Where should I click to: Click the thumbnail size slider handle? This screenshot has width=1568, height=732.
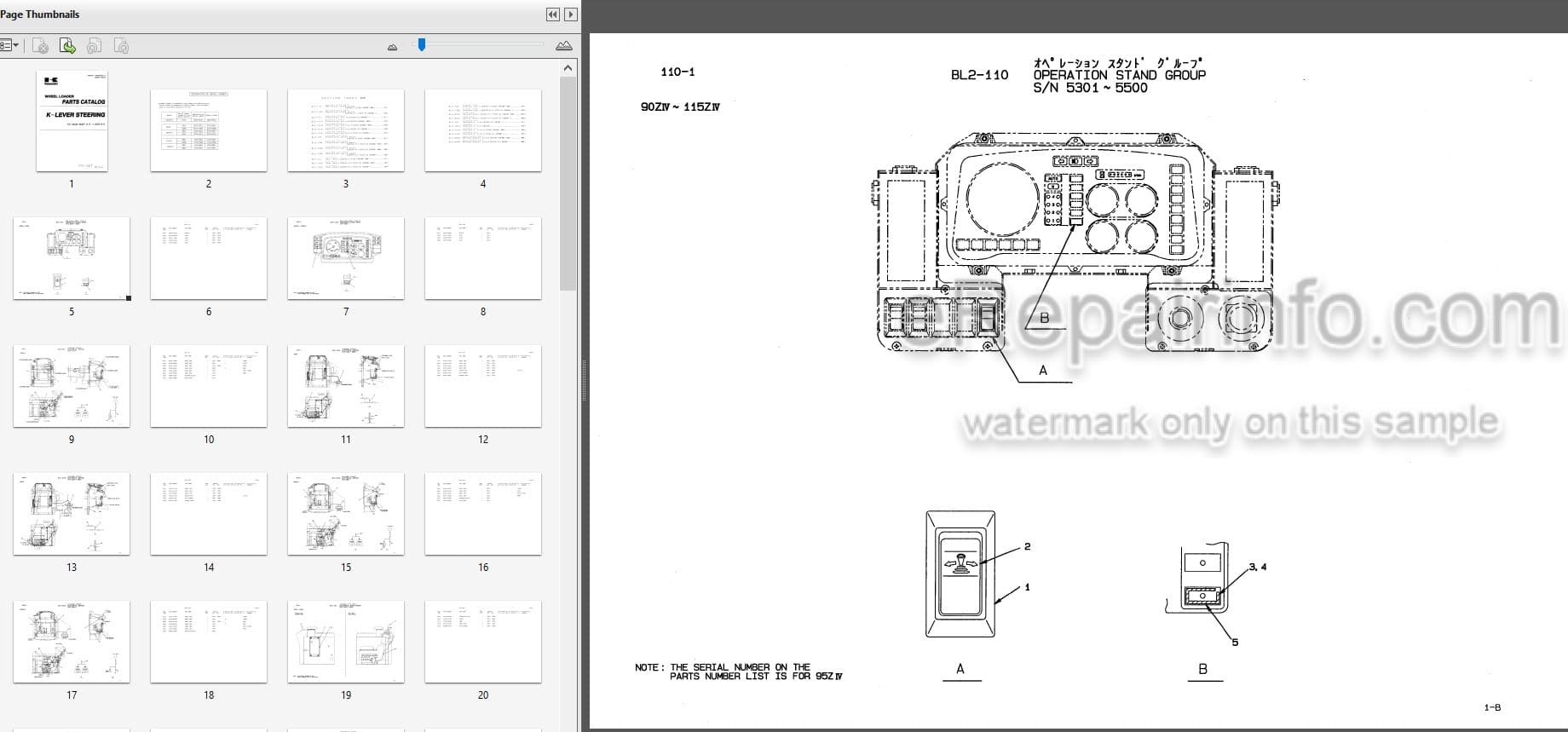click(x=421, y=44)
